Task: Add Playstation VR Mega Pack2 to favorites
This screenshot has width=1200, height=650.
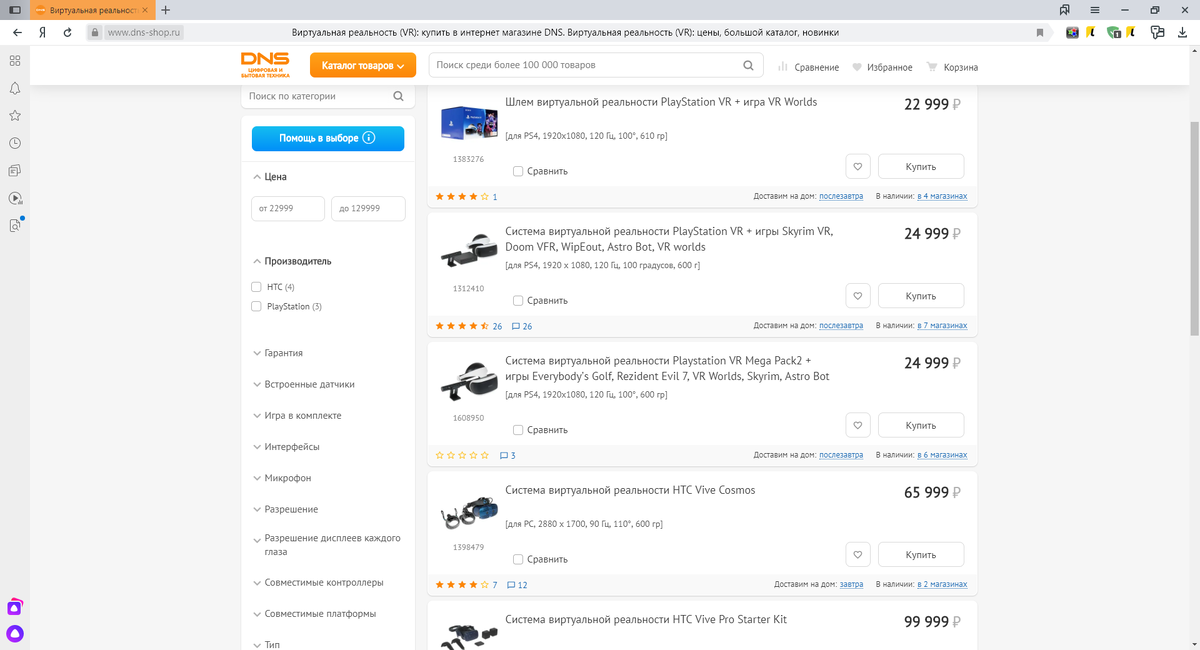Action: [858, 425]
